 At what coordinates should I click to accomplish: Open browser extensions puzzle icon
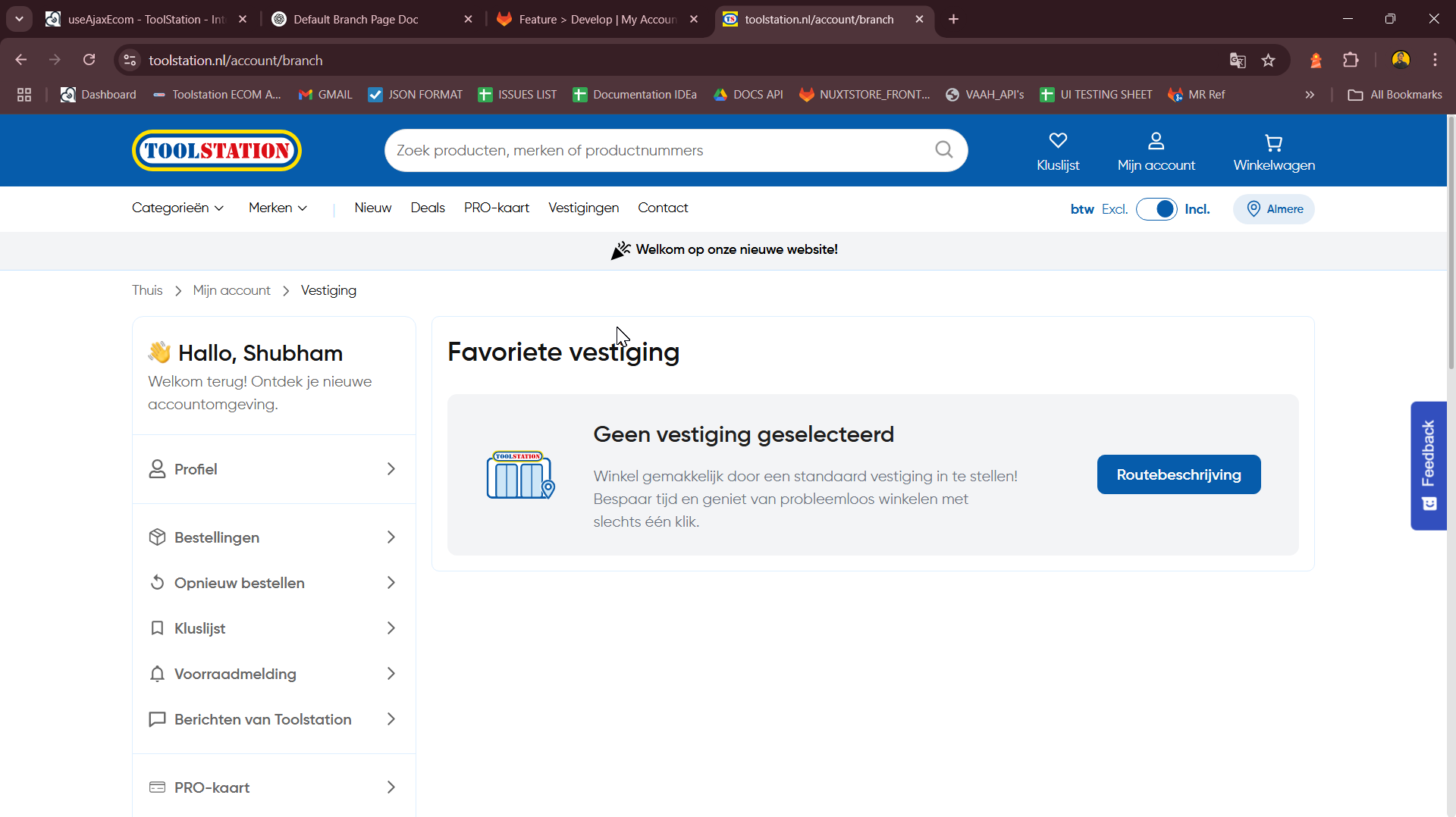(x=1351, y=61)
